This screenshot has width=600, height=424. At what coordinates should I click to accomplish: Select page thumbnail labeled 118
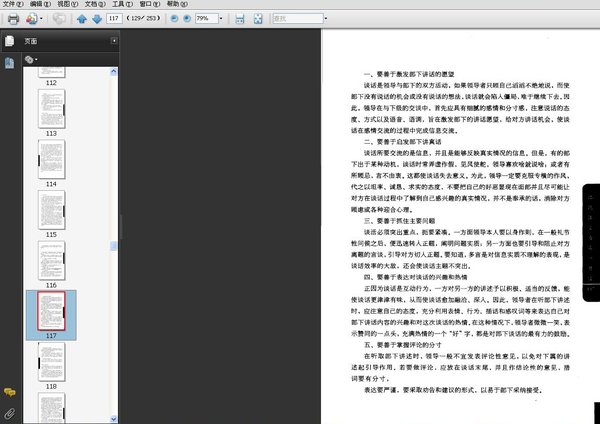pyautogui.click(x=52, y=362)
